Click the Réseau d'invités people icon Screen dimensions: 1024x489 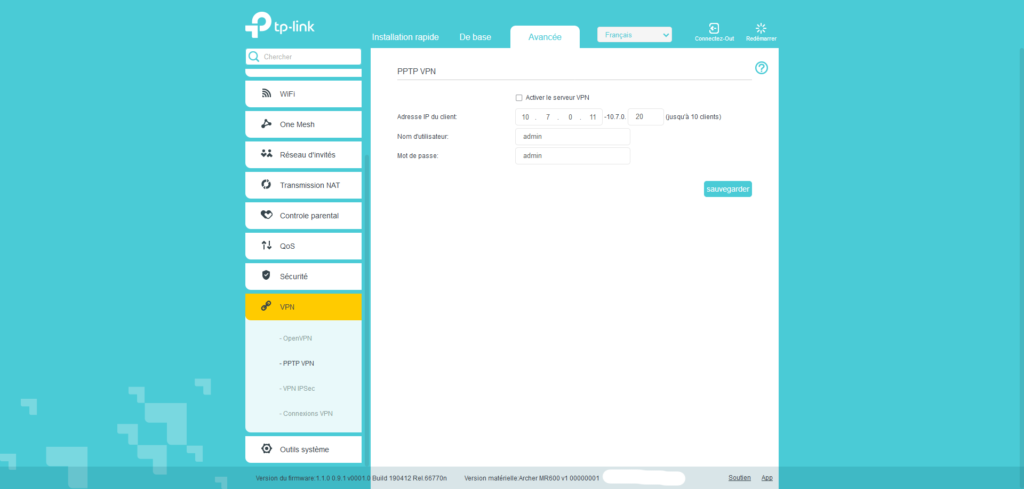click(x=266, y=154)
